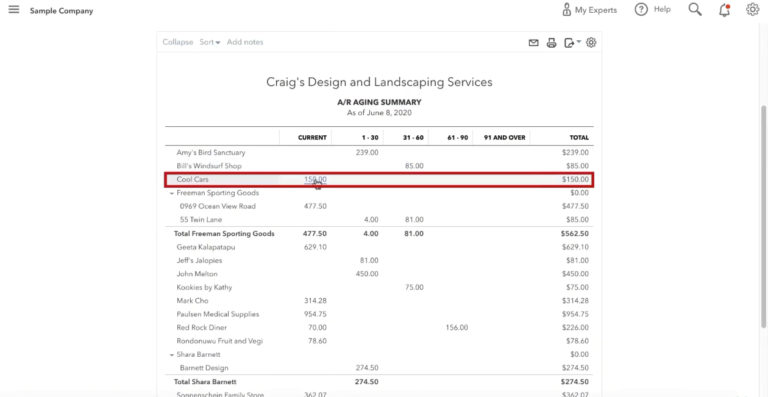
Task: Click 0969 Ocean View Road 477.50 current amount
Action: pos(315,206)
